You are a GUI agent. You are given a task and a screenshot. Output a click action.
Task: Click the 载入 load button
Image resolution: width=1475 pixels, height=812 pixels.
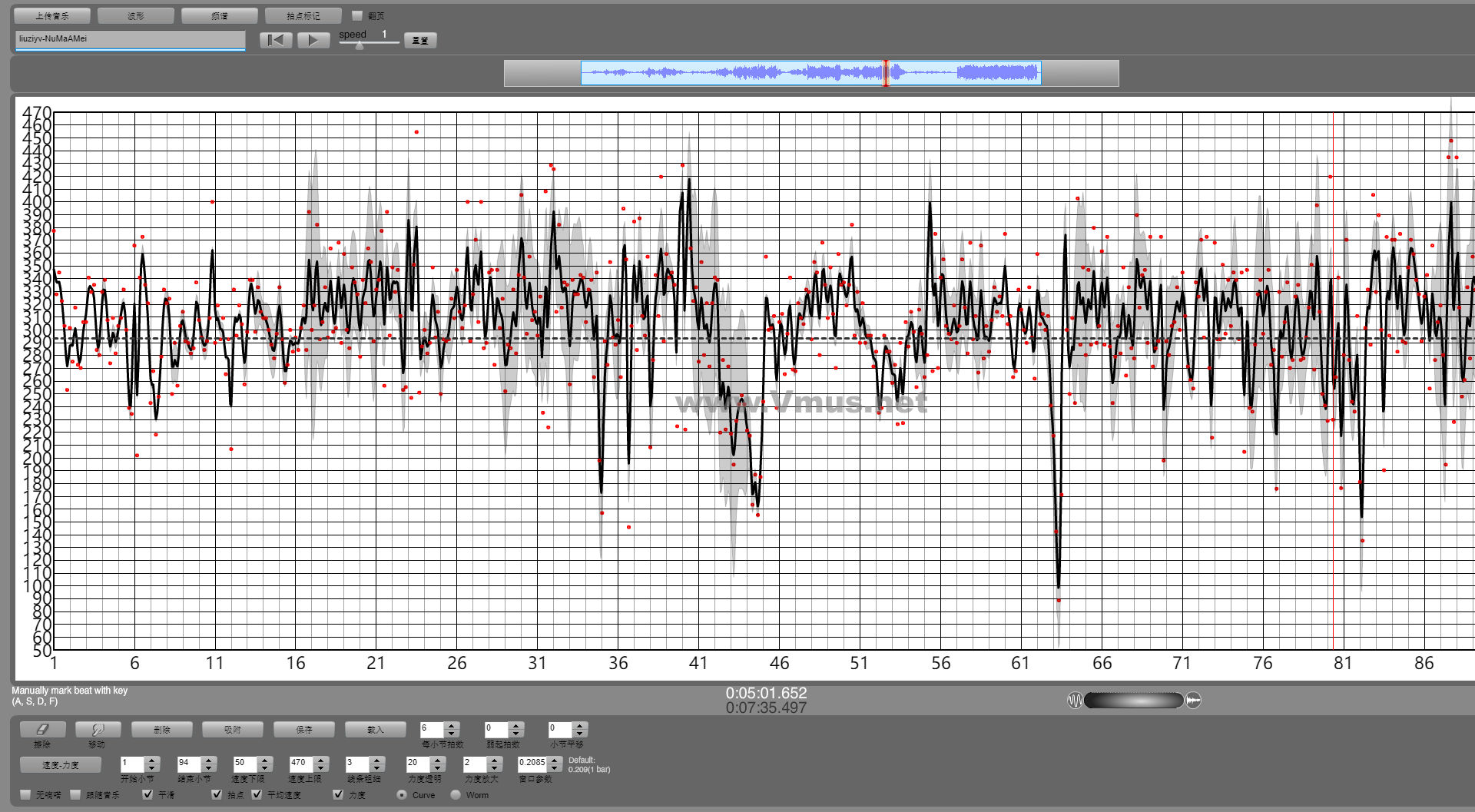376,729
